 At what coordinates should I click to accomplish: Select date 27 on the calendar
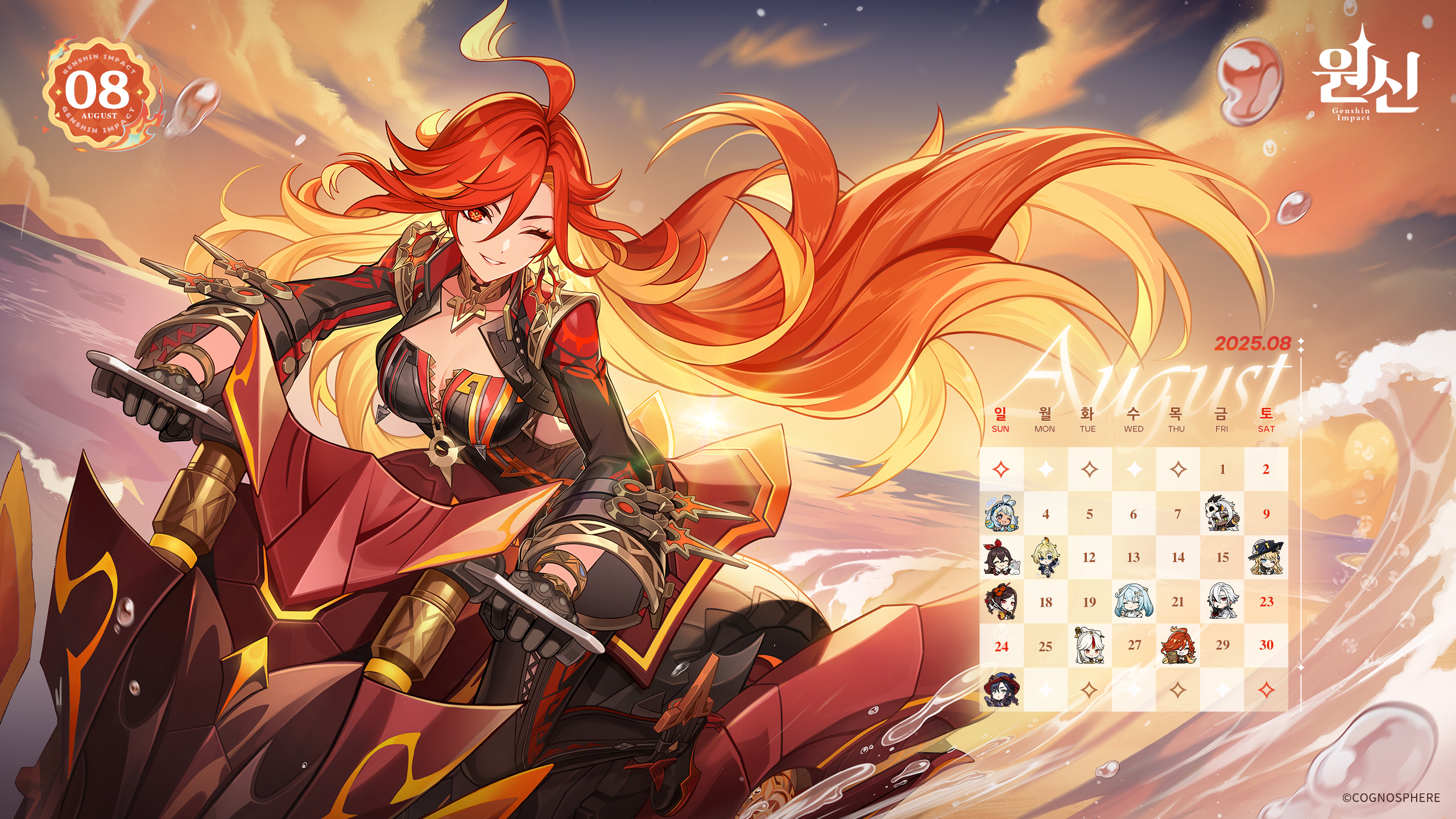[1134, 645]
